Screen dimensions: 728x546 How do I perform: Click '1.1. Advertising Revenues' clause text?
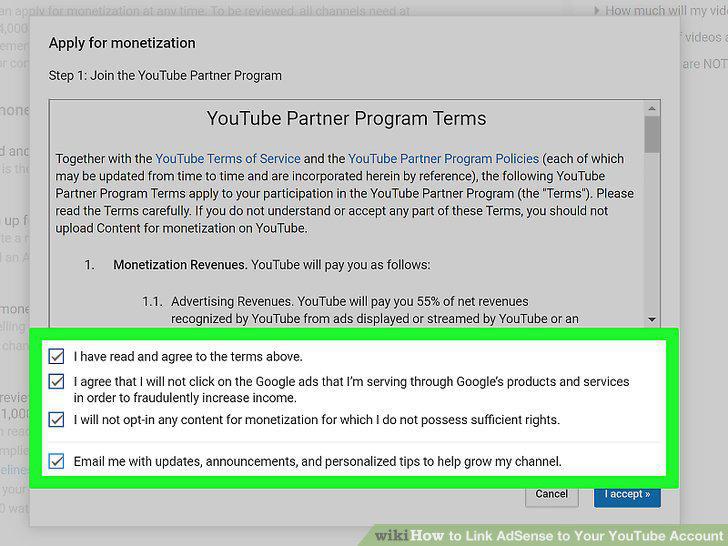(361, 310)
